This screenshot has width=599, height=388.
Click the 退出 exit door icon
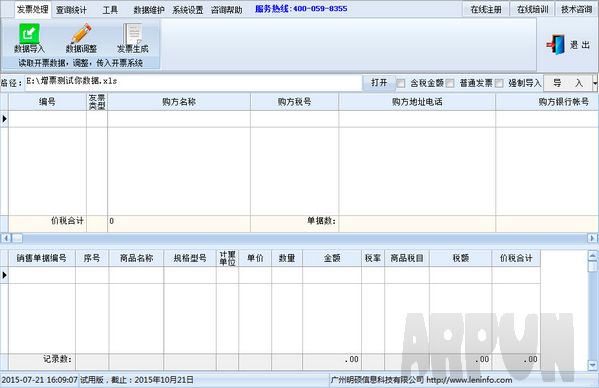pyautogui.click(x=556, y=45)
